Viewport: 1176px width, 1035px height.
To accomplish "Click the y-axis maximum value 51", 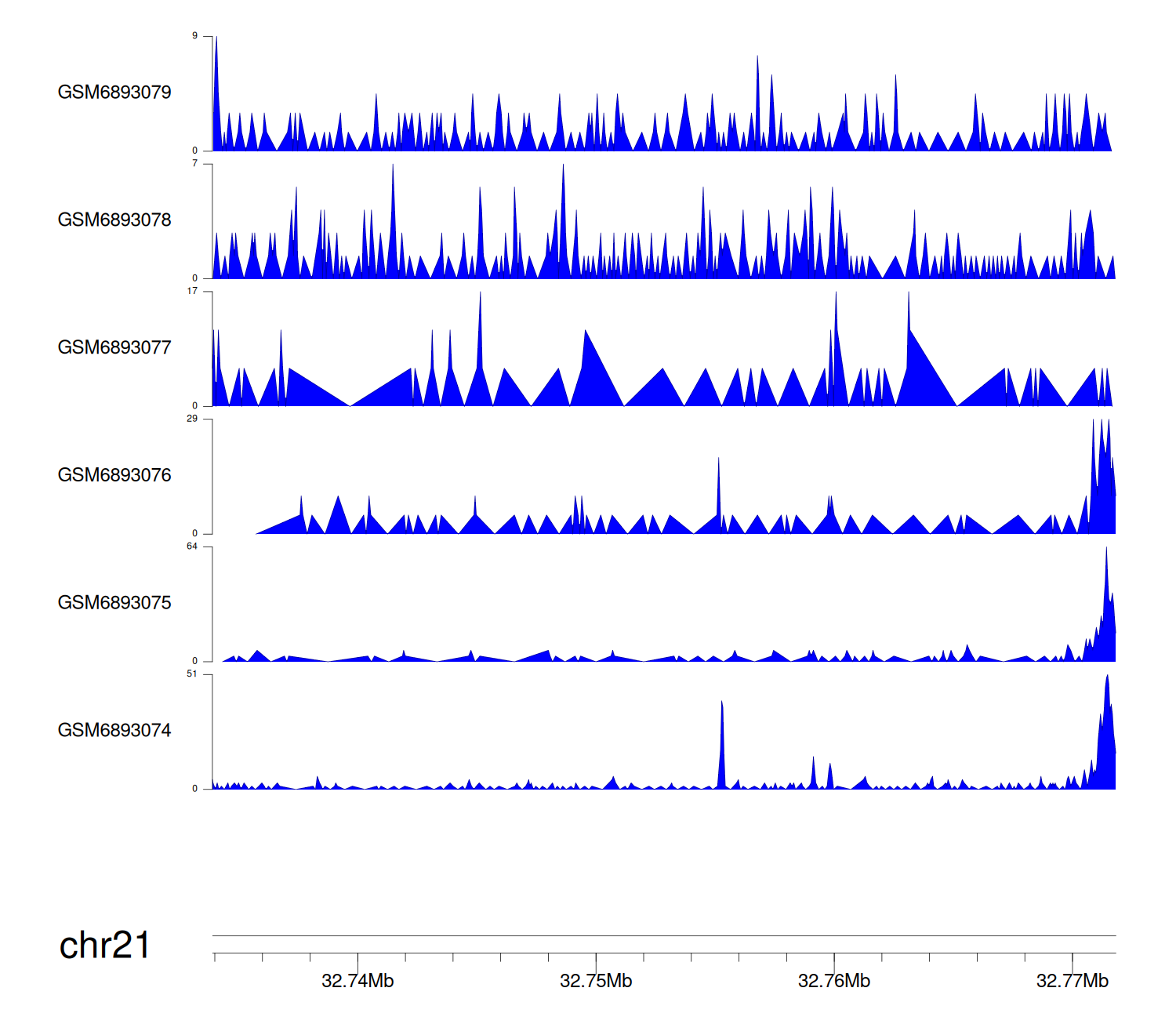I will pos(192,674).
